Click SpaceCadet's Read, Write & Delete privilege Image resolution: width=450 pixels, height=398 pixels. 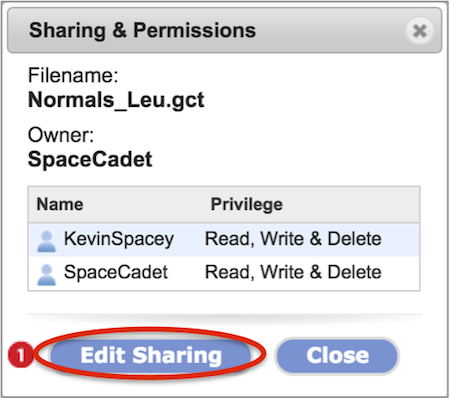[x=293, y=272]
